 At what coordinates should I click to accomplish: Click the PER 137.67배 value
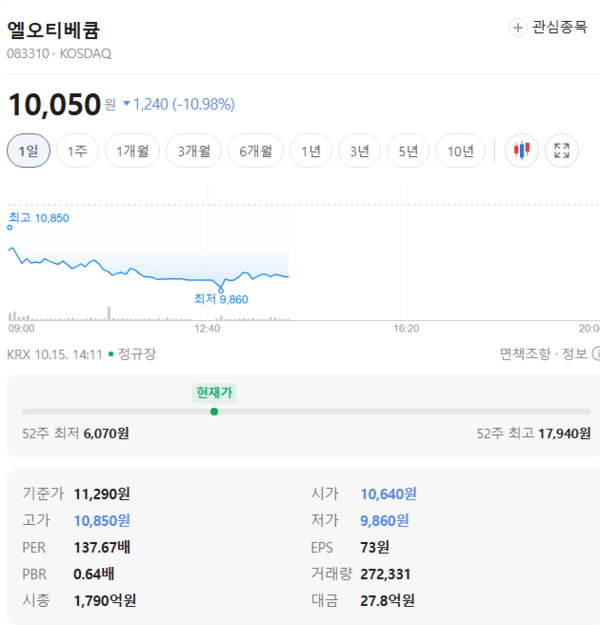pyautogui.click(x=102, y=547)
